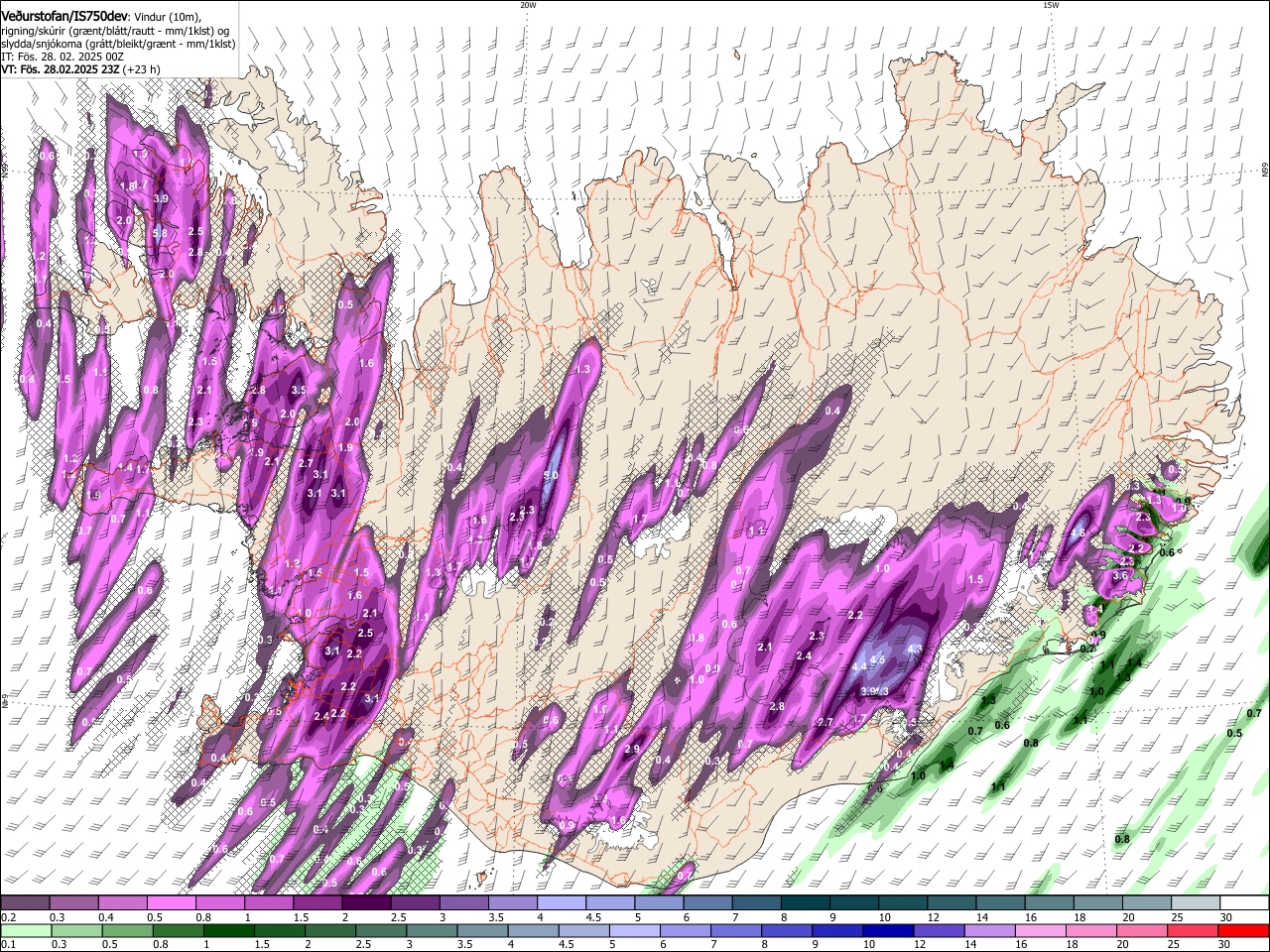Click the 25 label in the snow legend row

coord(1176,917)
